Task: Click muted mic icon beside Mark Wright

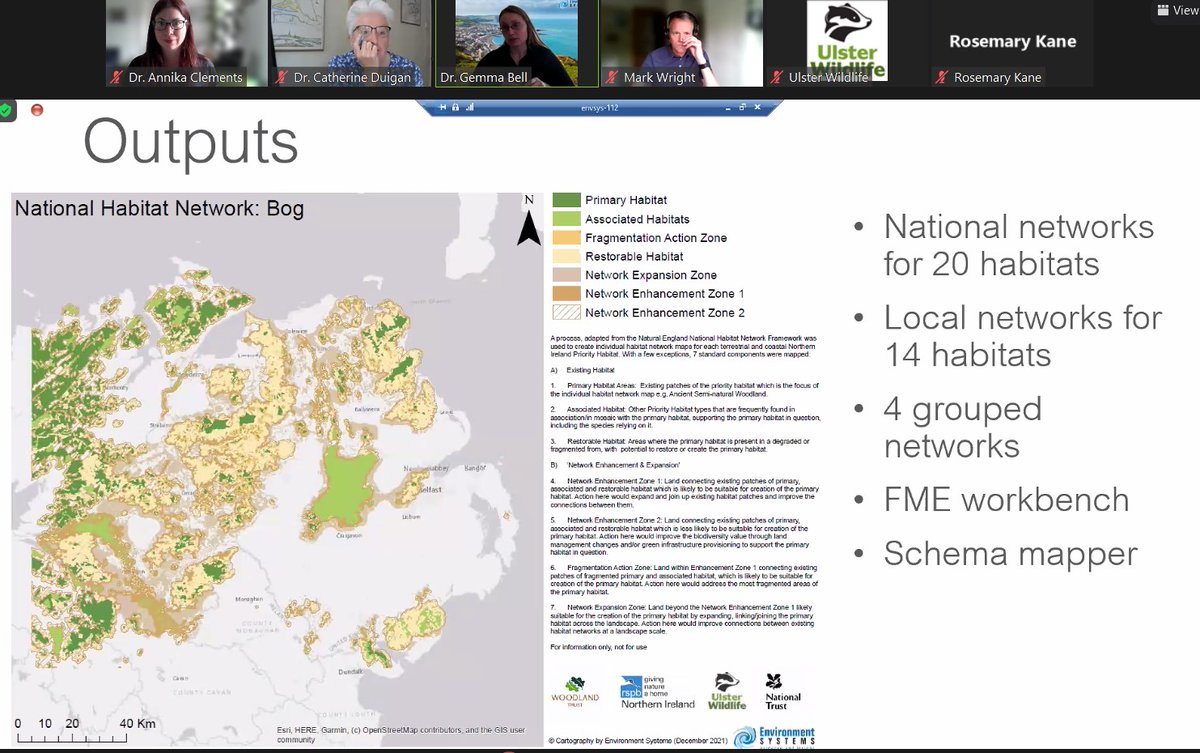Action: 610,77
